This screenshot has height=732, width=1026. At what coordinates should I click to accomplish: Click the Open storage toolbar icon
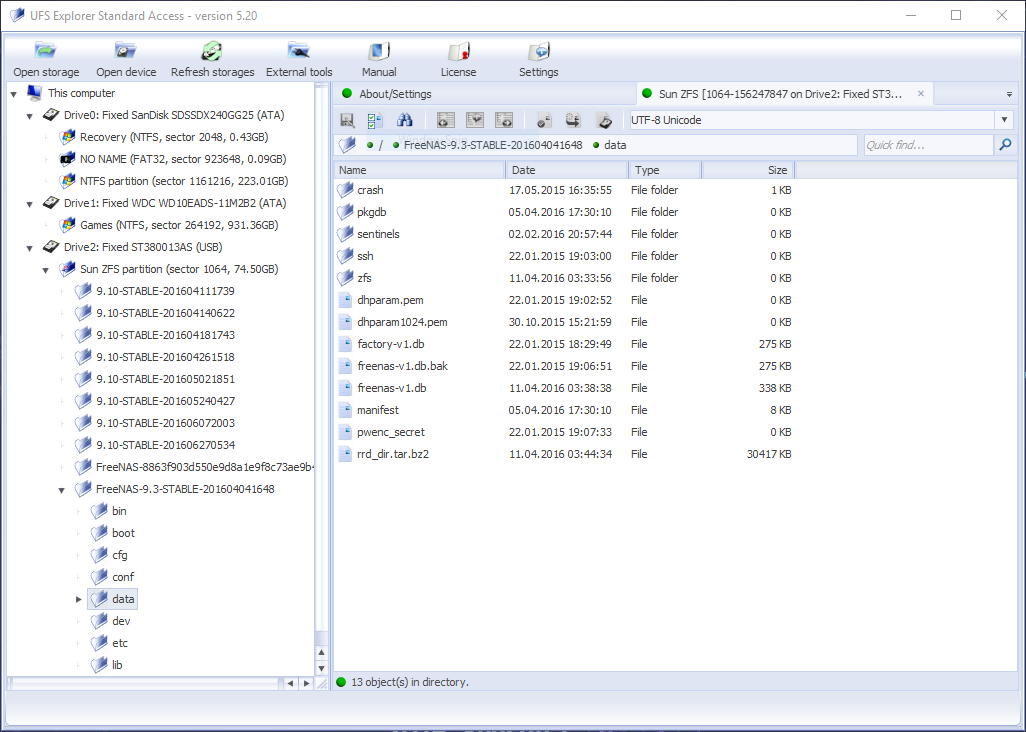click(x=46, y=52)
